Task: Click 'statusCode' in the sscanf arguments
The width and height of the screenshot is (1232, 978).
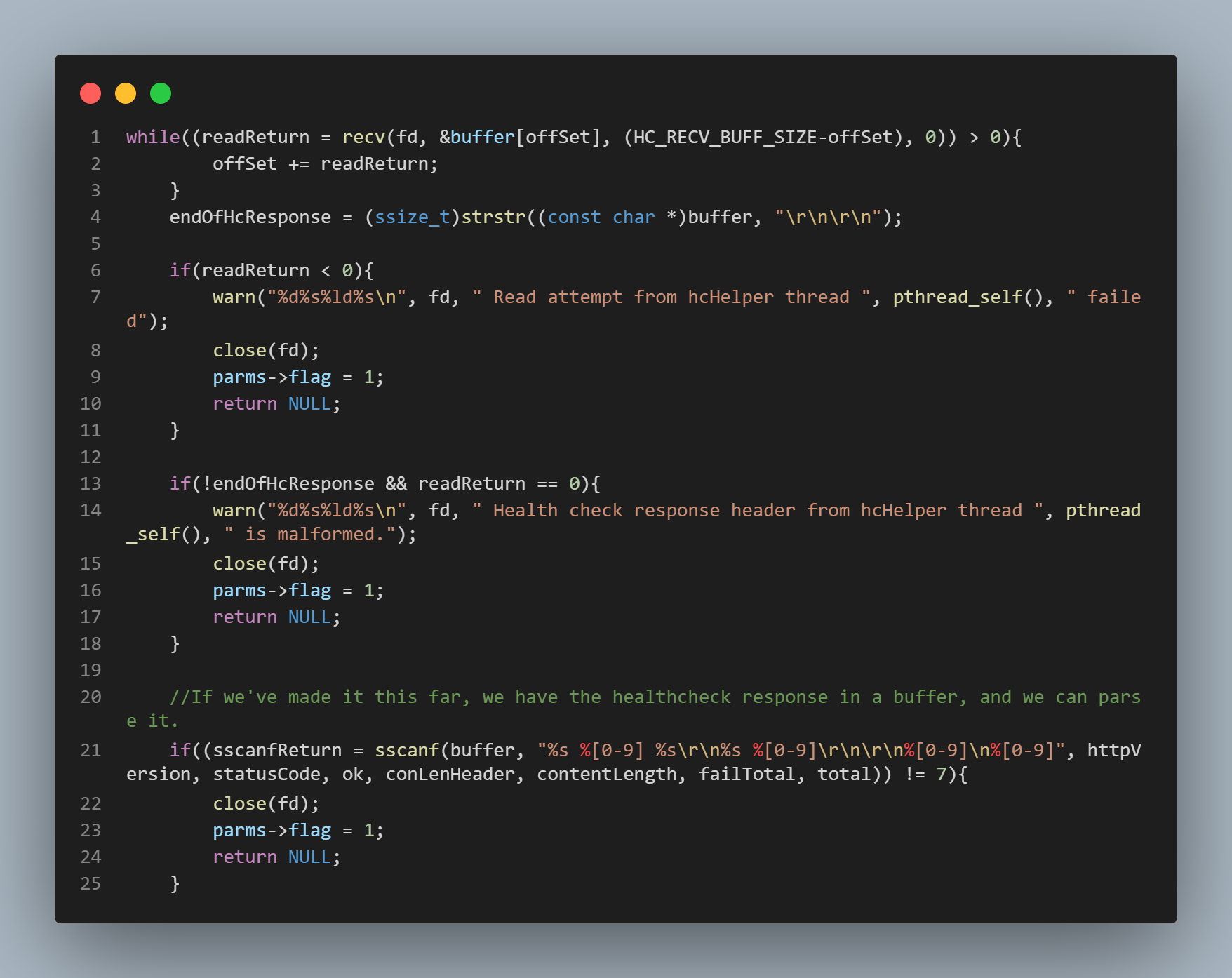Action: [x=267, y=774]
